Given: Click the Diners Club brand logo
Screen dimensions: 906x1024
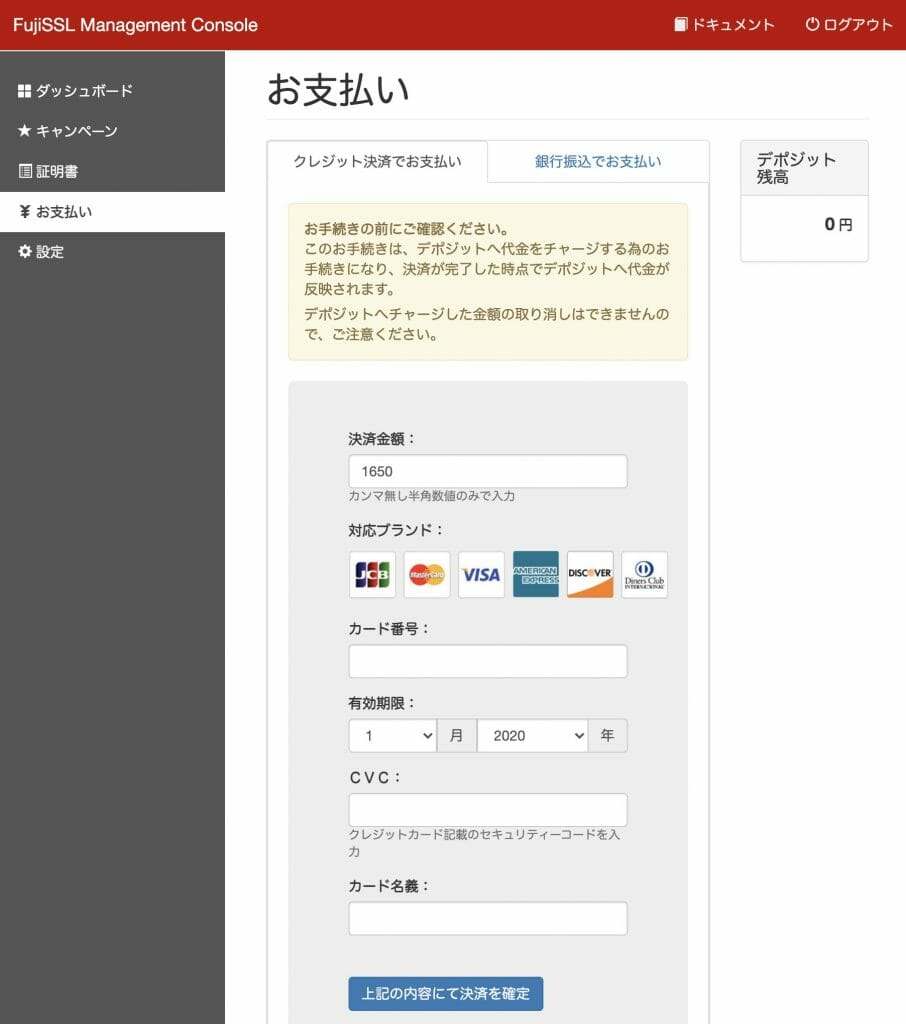Looking at the screenshot, I should coord(644,575).
